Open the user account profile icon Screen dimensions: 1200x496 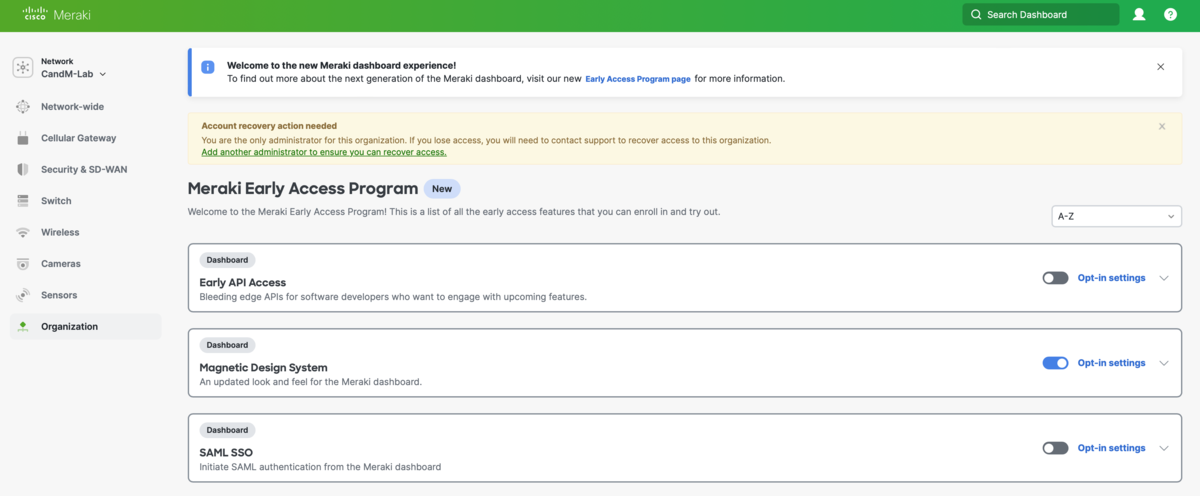click(1139, 15)
